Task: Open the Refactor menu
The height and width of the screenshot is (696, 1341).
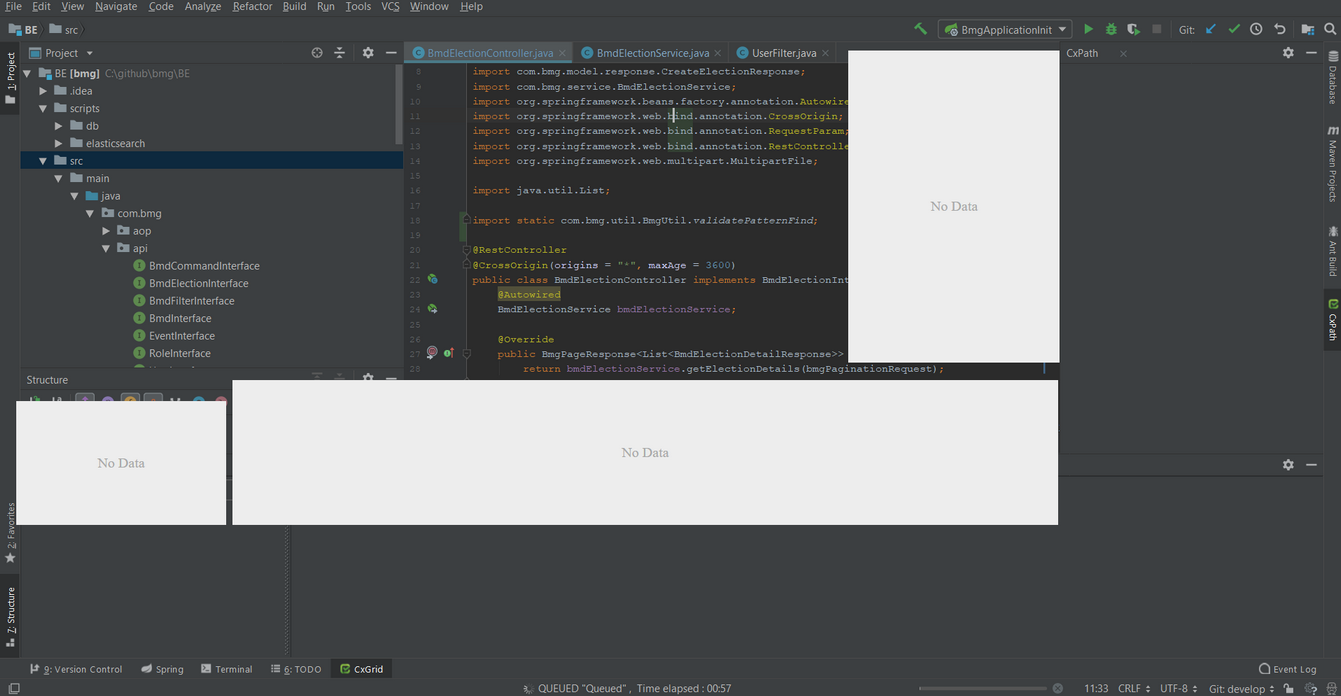Action: click(x=252, y=7)
